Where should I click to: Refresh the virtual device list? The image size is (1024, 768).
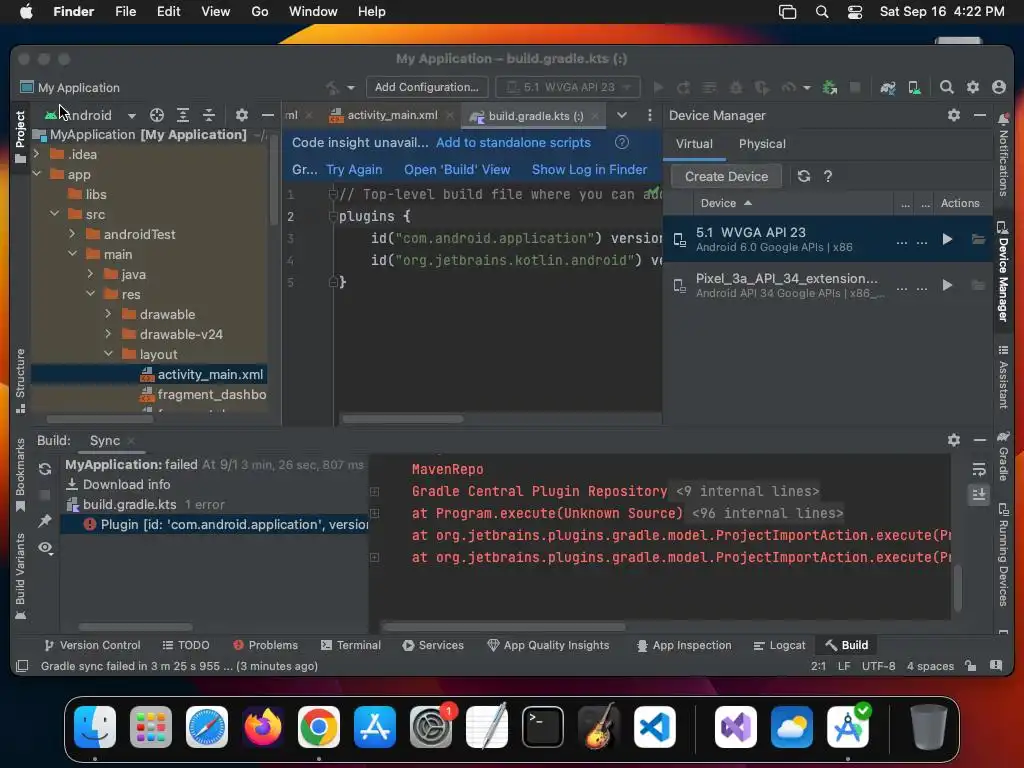804,176
